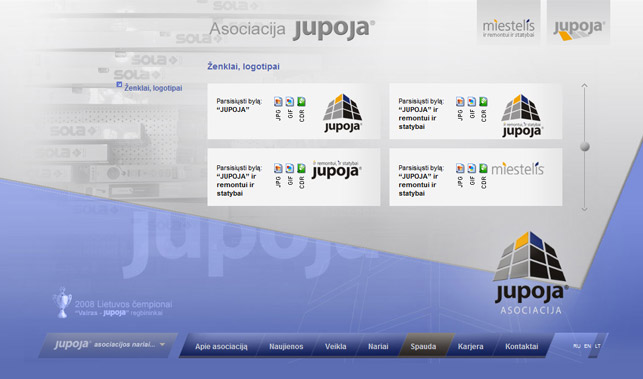
Task: Switch language to LT
Action: [x=597, y=346]
